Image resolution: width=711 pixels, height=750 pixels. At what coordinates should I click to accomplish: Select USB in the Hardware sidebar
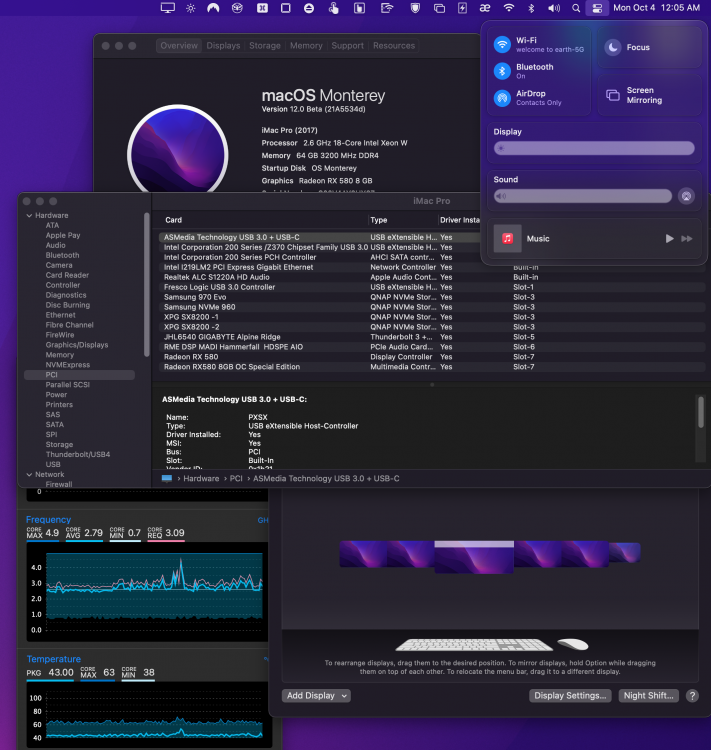(x=53, y=464)
